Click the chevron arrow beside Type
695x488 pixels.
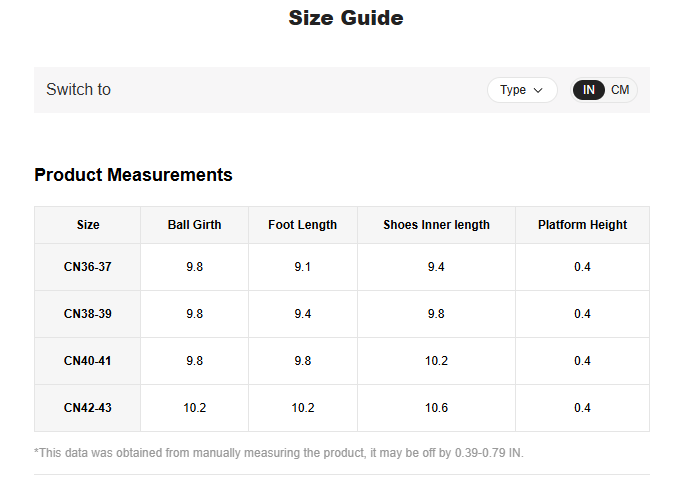pyautogui.click(x=539, y=90)
